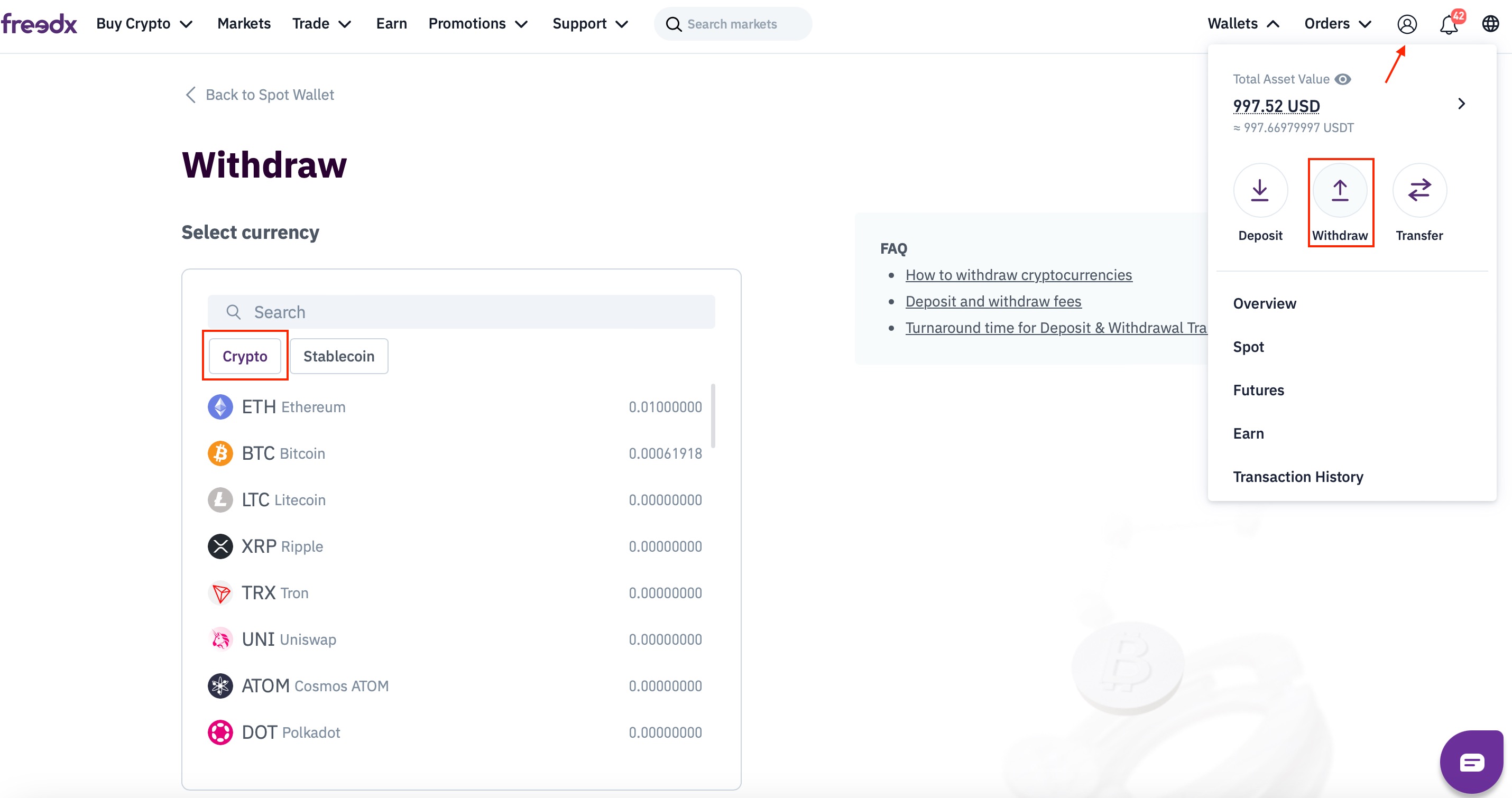Image resolution: width=1512 pixels, height=798 pixels.
Task: Open Deposit and withdraw fees link
Action: coord(993,301)
